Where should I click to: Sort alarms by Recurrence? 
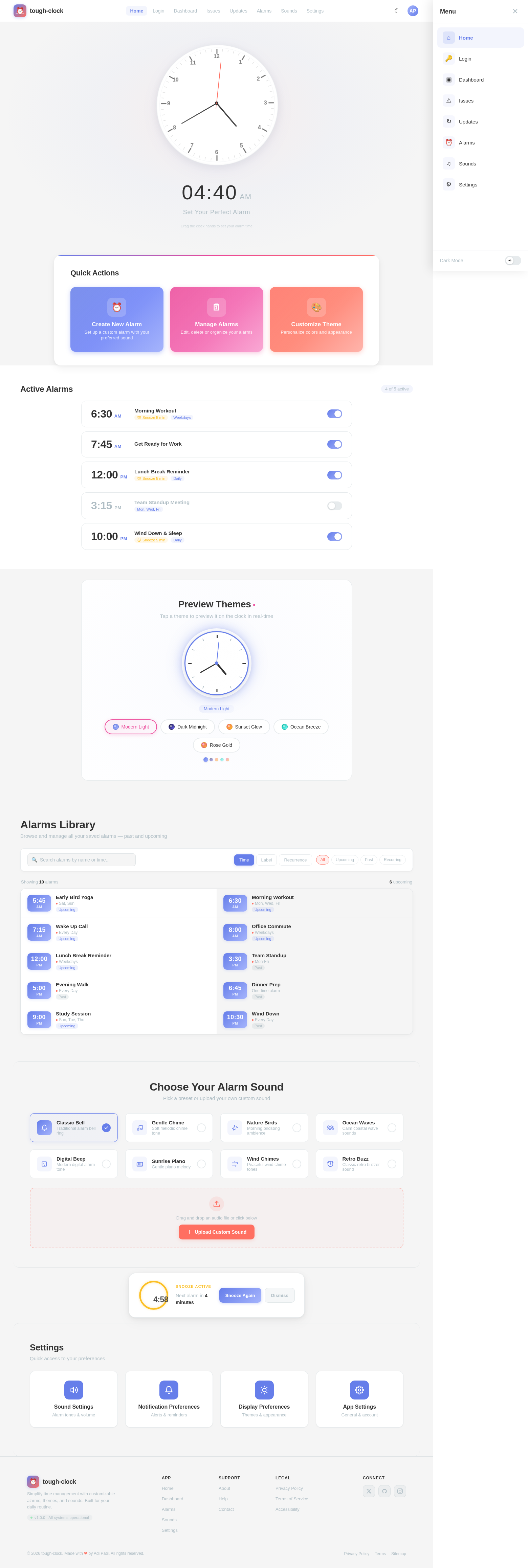coord(295,860)
